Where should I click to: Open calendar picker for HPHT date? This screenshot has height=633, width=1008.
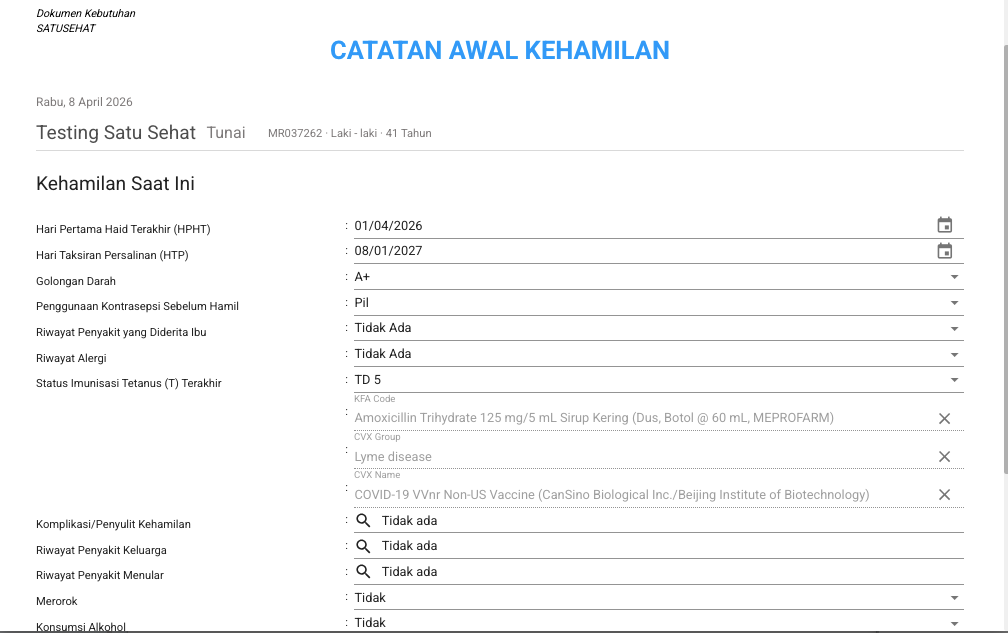(x=944, y=225)
